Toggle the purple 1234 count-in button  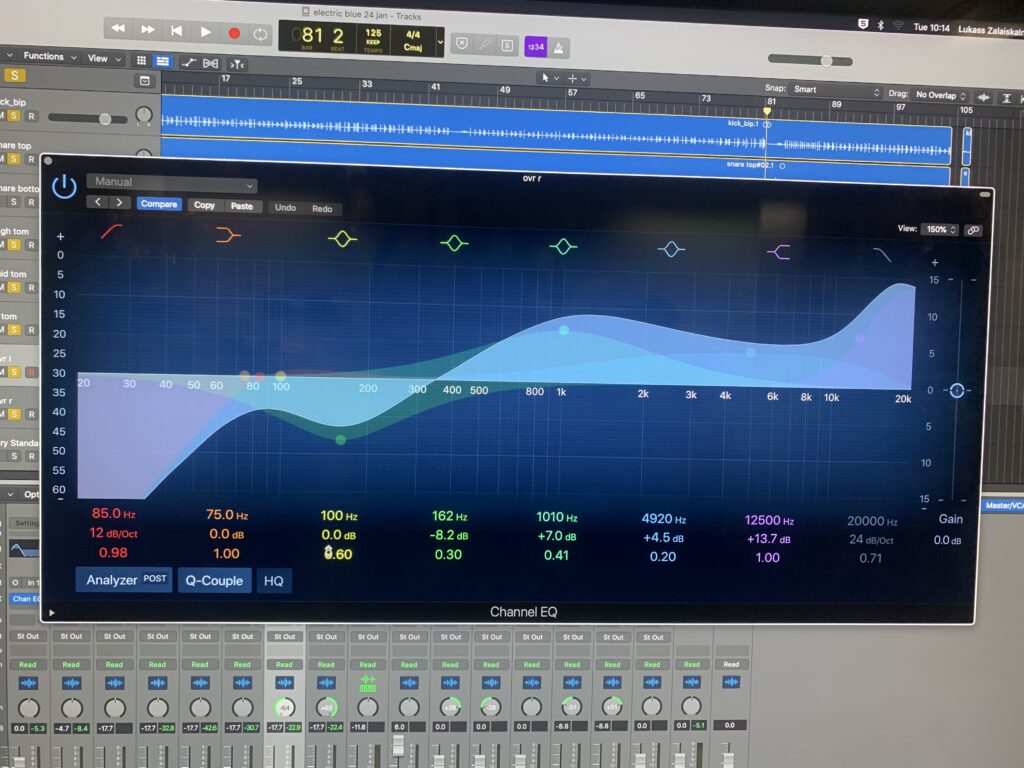(536, 46)
